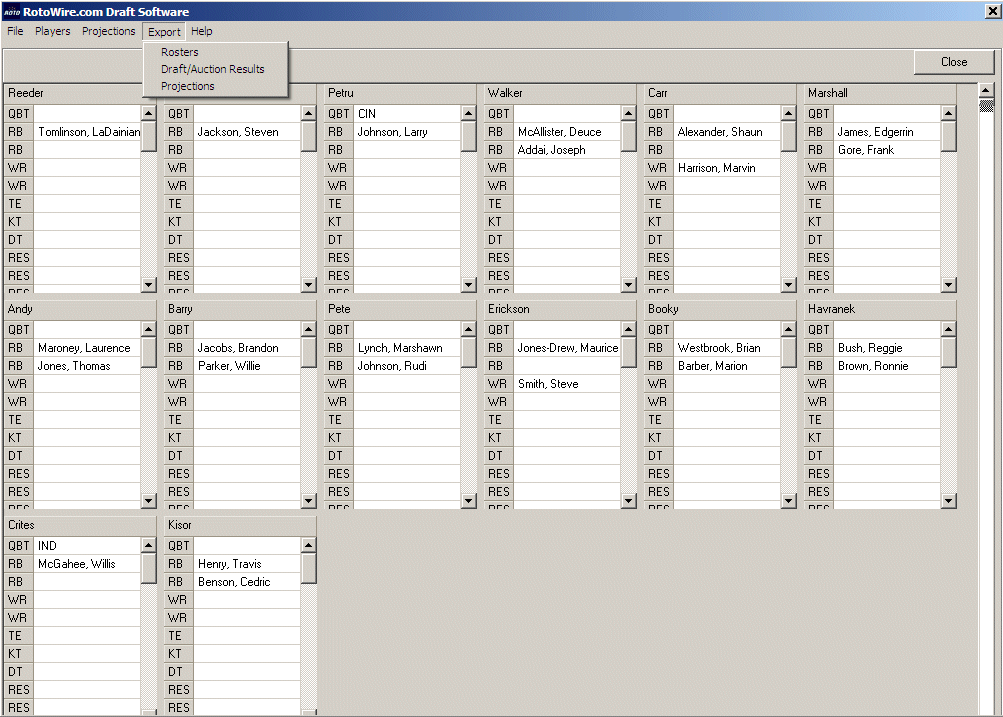Select James, Edgerrin in Marshall's roster
Image resolution: width=1003 pixels, height=717 pixels.
point(887,132)
